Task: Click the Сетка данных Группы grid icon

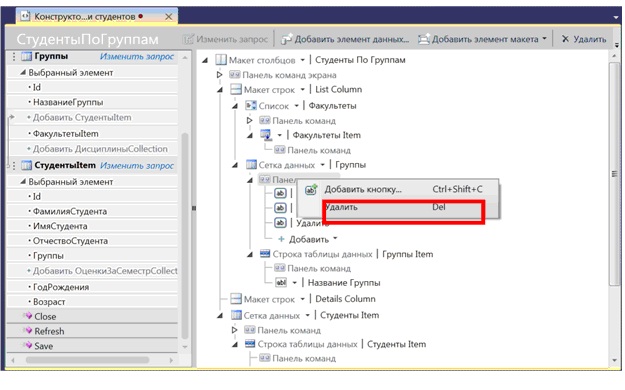Action: pyautogui.click(x=251, y=164)
